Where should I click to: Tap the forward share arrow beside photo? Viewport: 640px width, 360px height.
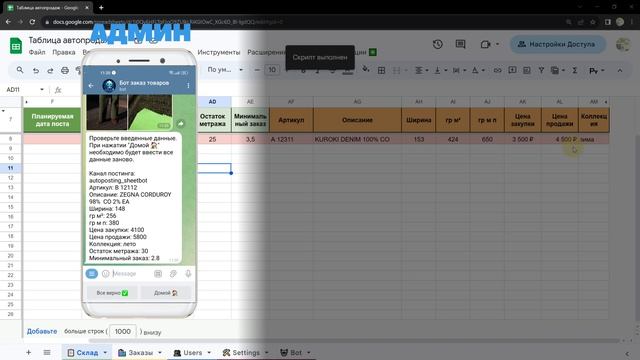point(180,123)
